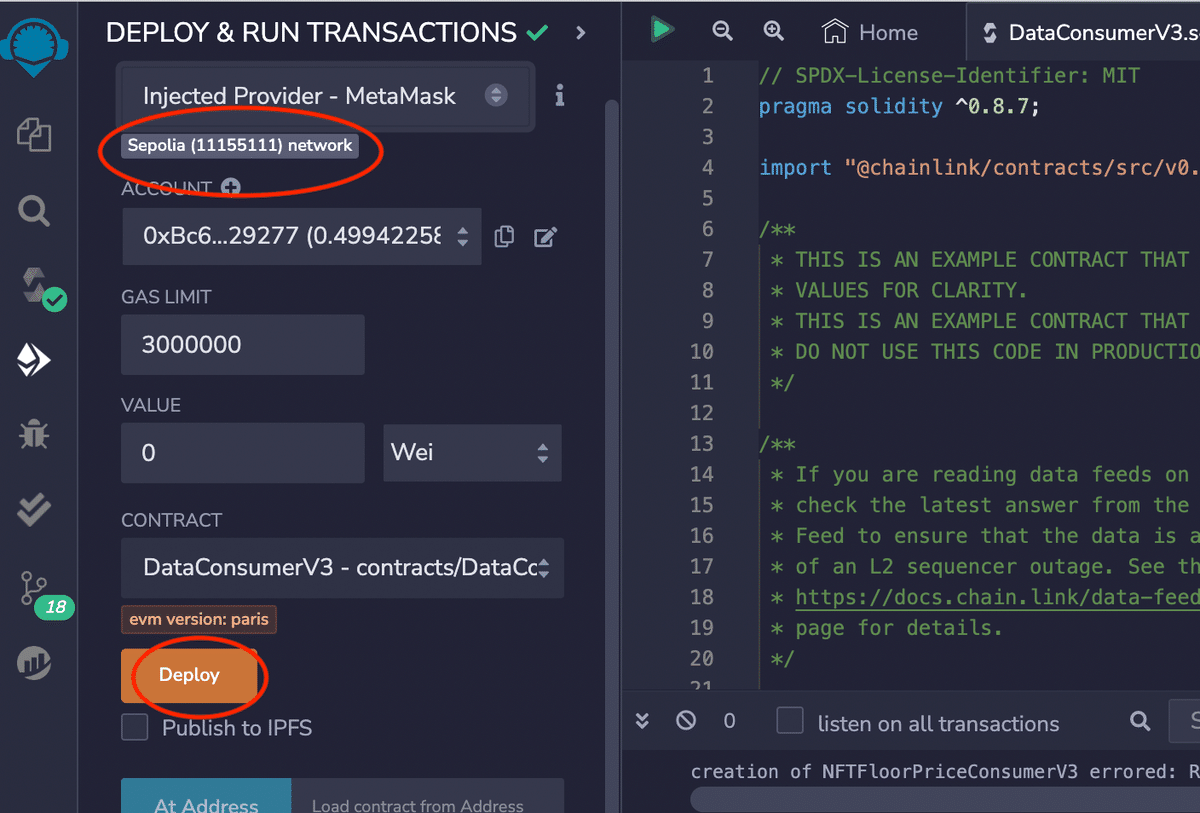Click the Sepolia (11155111) network badge
Screen dimensions: 1200x813
pyautogui.click(x=240, y=145)
